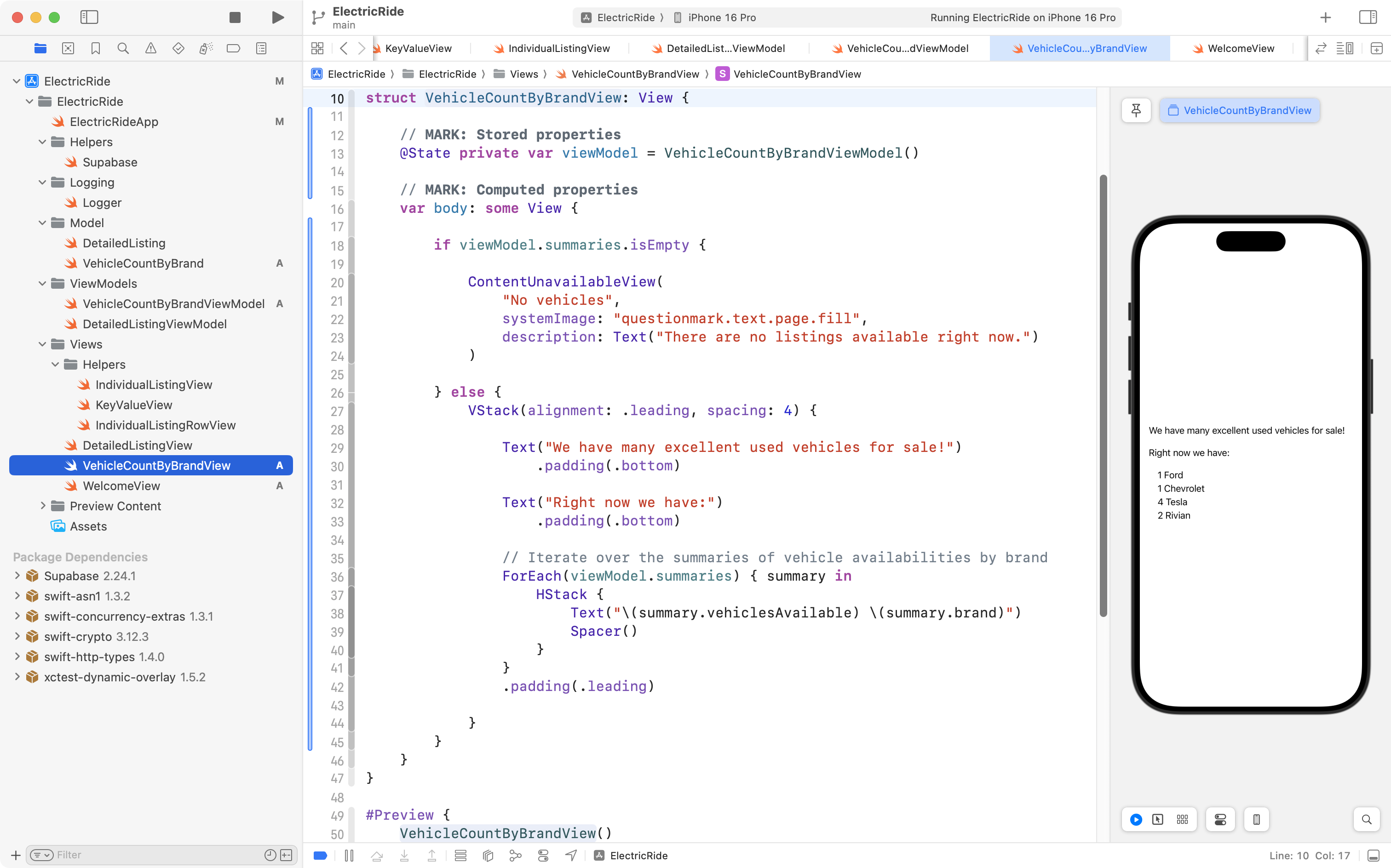Screen dimensions: 1391x868
Task: Open the Issue navigator (warning triangle)
Action: point(150,48)
